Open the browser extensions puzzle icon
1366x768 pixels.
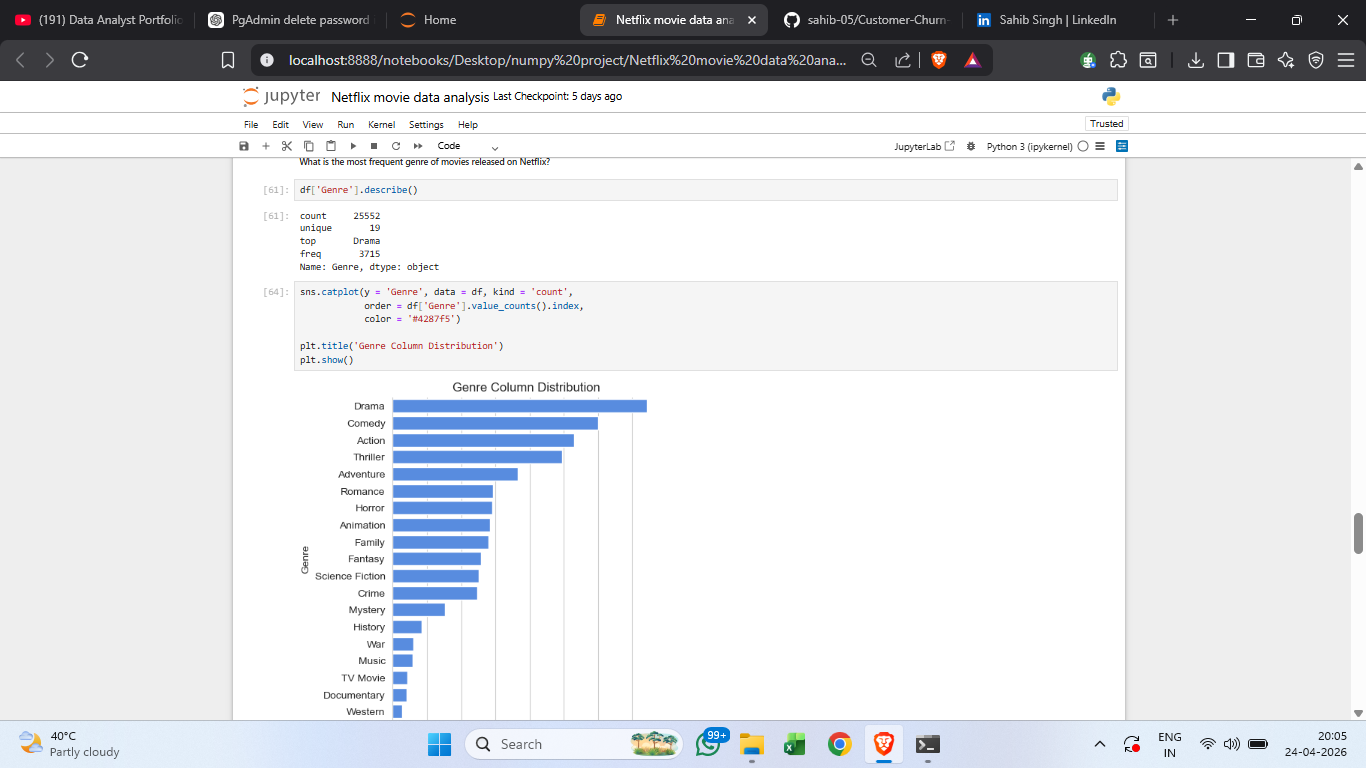click(1118, 60)
